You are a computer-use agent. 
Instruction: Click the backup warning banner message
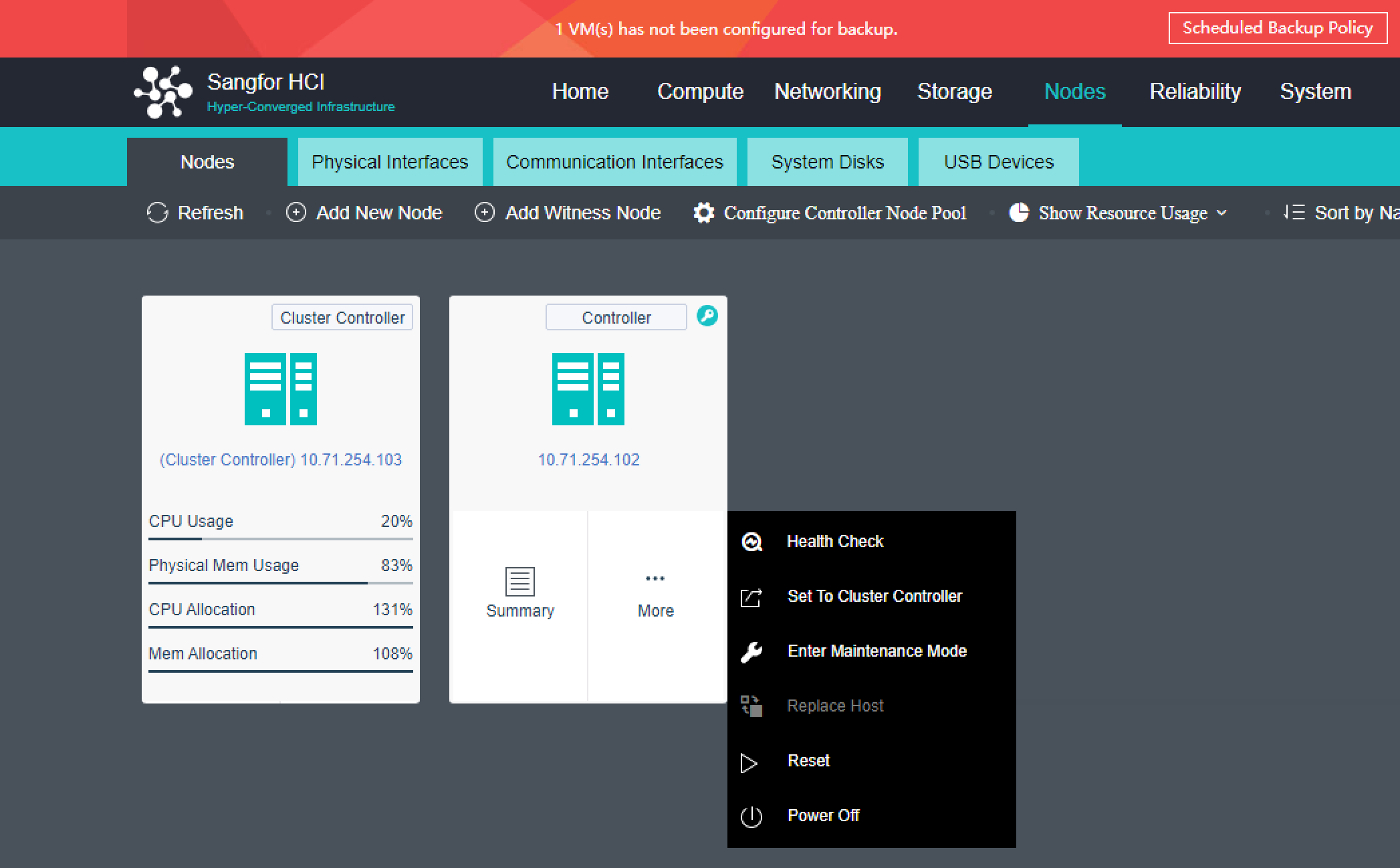(726, 29)
